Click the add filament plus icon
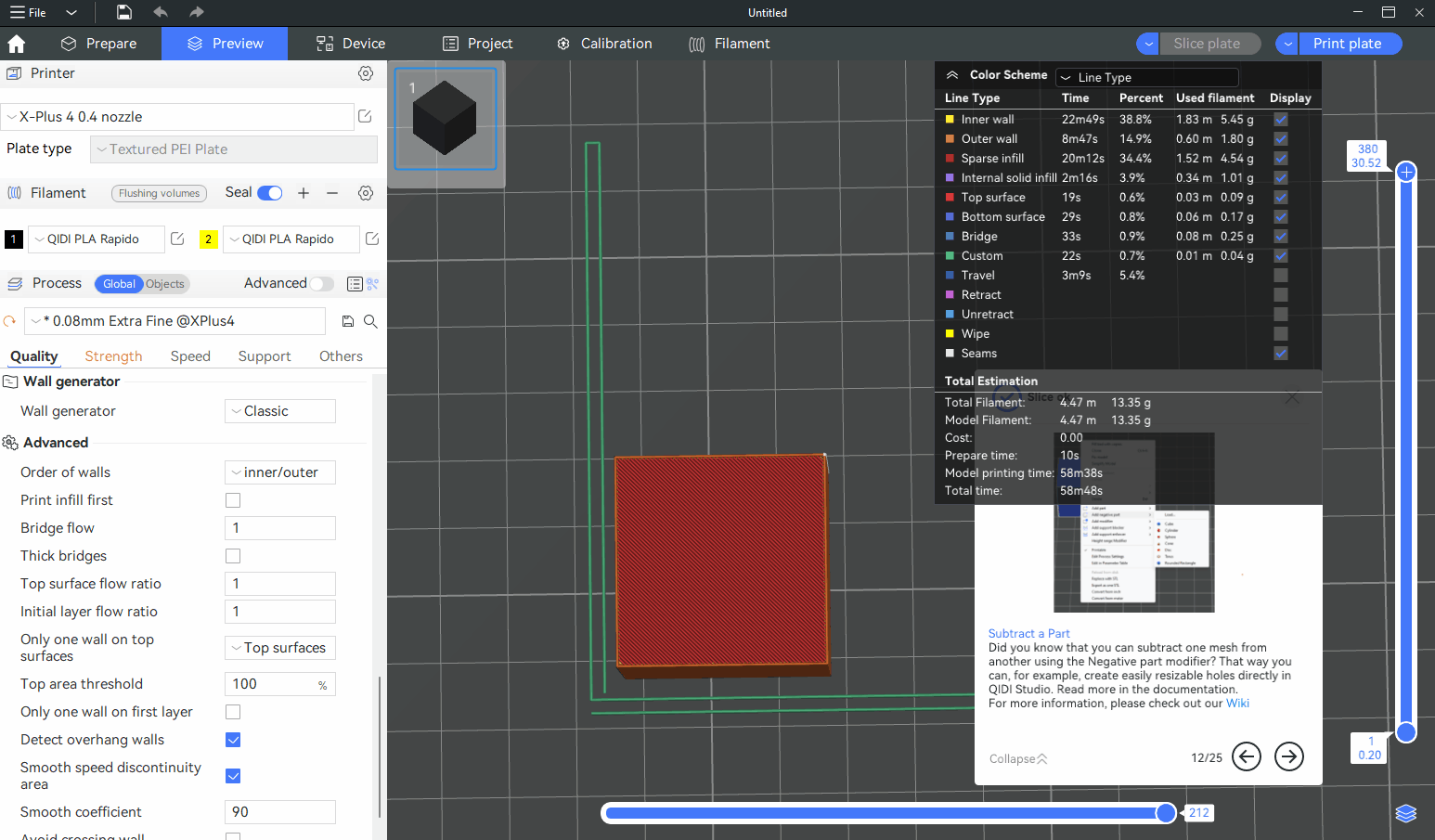 (304, 193)
